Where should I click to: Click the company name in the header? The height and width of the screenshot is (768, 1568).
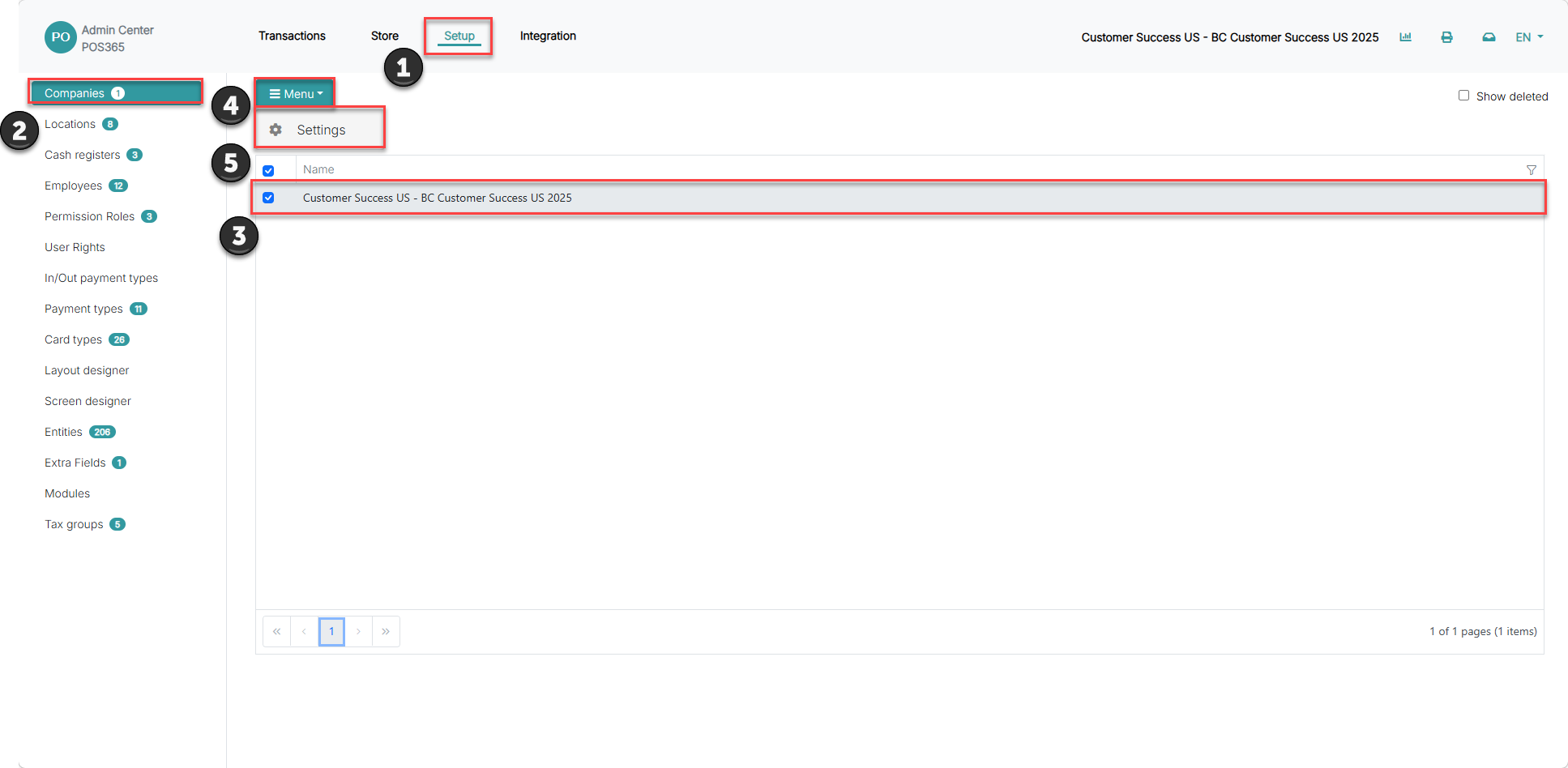[1230, 37]
